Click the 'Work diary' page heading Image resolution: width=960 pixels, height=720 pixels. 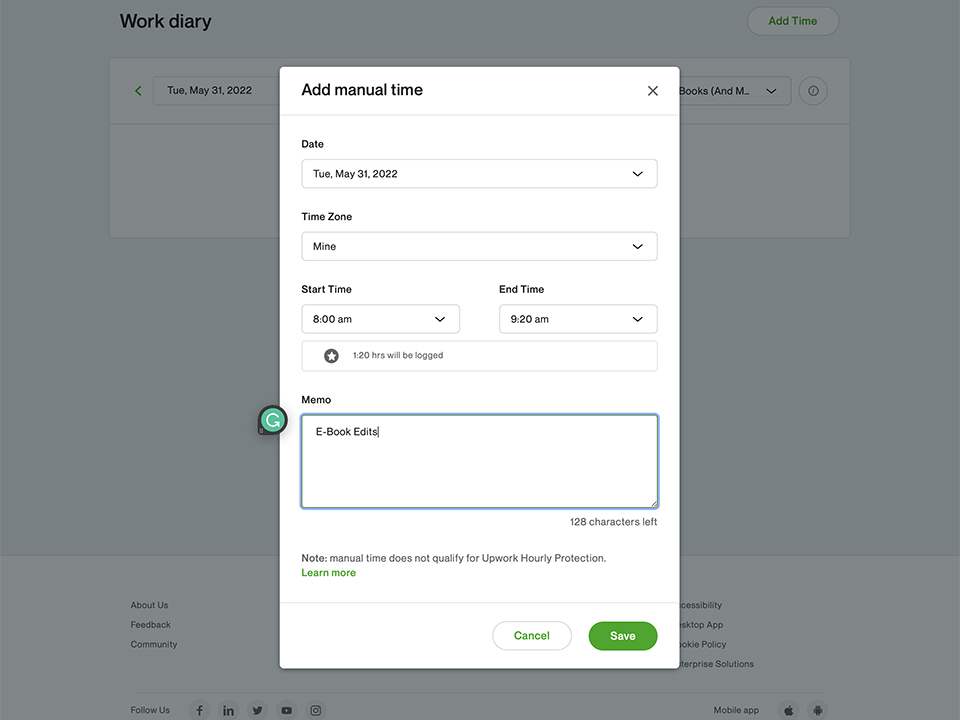pyautogui.click(x=165, y=21)
